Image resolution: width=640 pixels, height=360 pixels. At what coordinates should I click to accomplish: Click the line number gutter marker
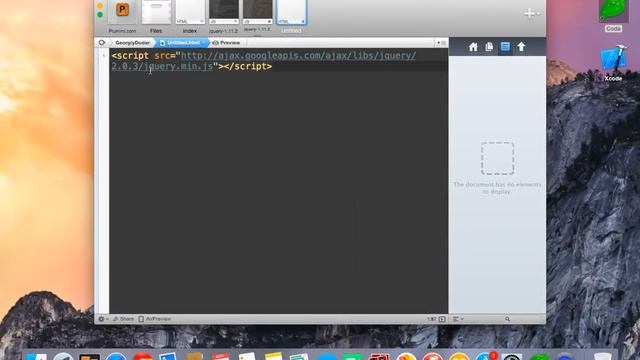point(103,56)
